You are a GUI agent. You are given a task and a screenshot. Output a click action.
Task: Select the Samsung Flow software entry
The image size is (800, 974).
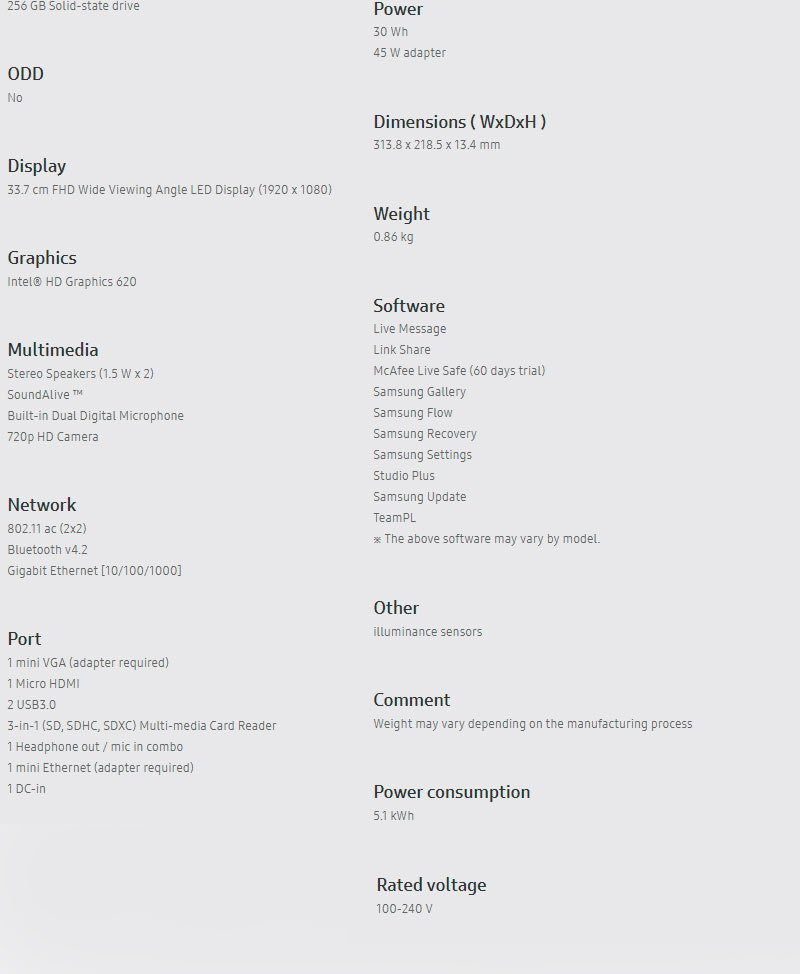413,413
